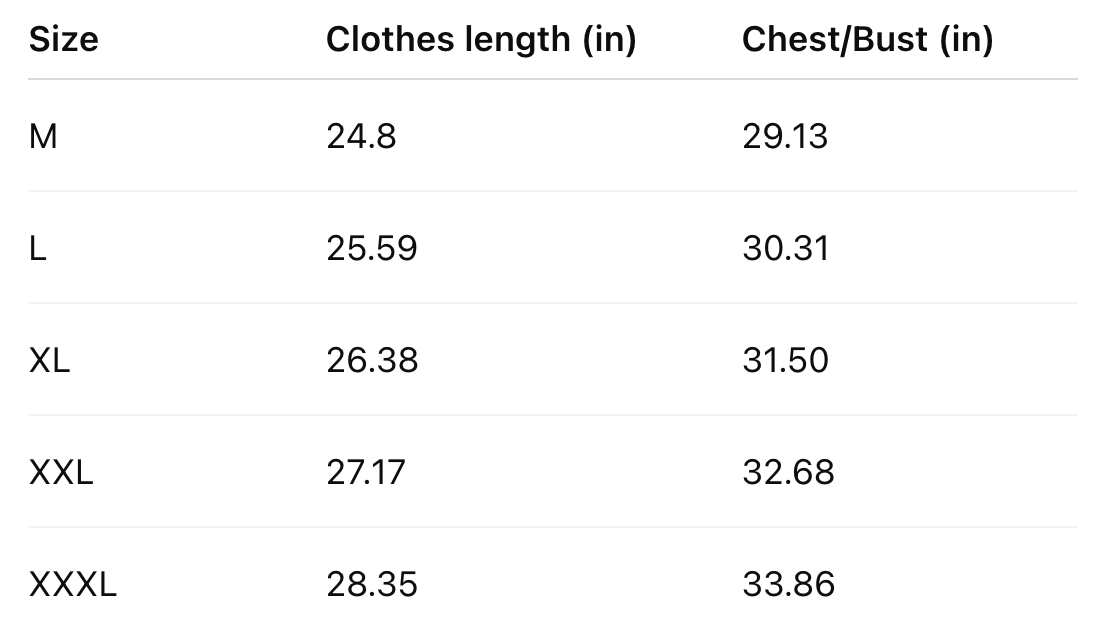Screen dimensions: 1104x637
Task: Click the "(in)" unit after Clothes length
Action: pyautogui.click(x=608, y=39)
